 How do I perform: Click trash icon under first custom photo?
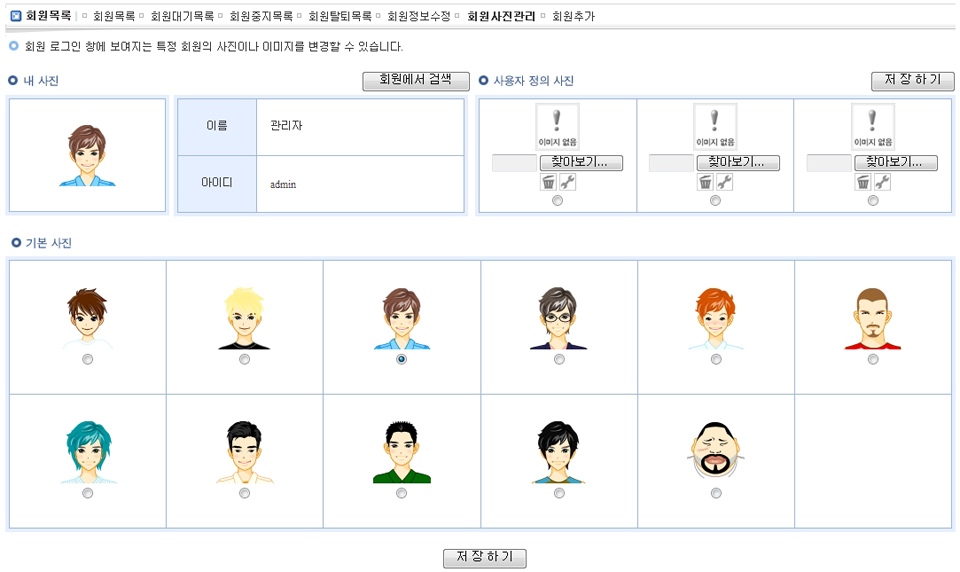[548, 182]
